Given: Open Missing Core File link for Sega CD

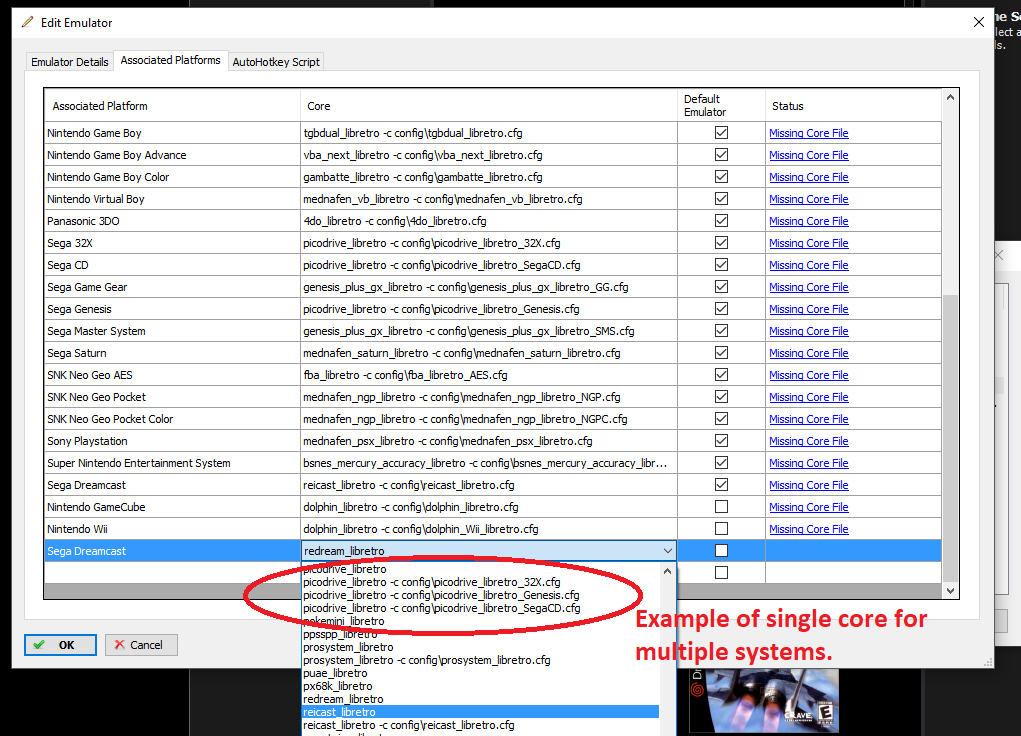Looking at the screenshot, I should point(809,265).
